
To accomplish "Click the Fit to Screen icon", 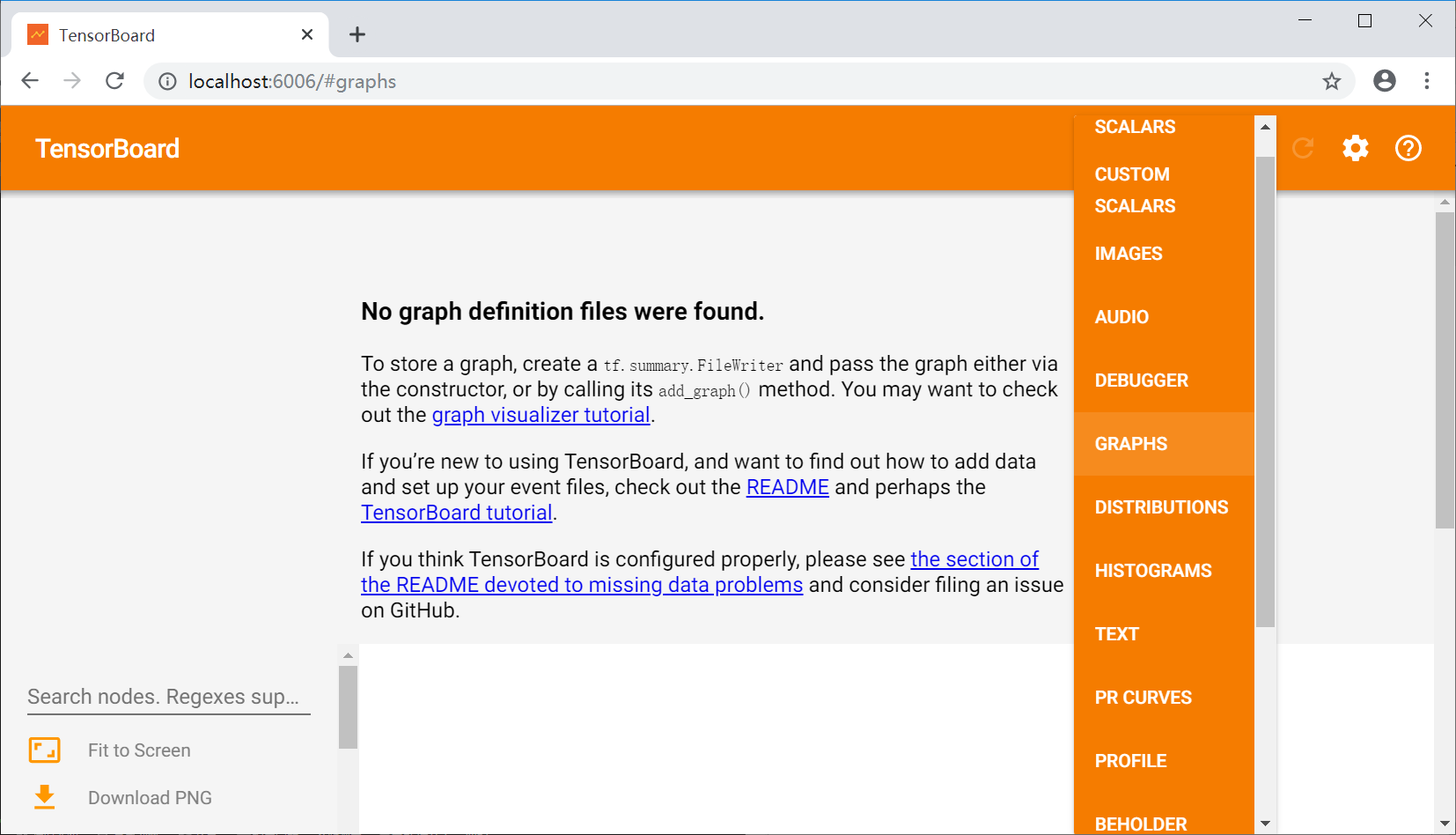I will coord(45,750).
